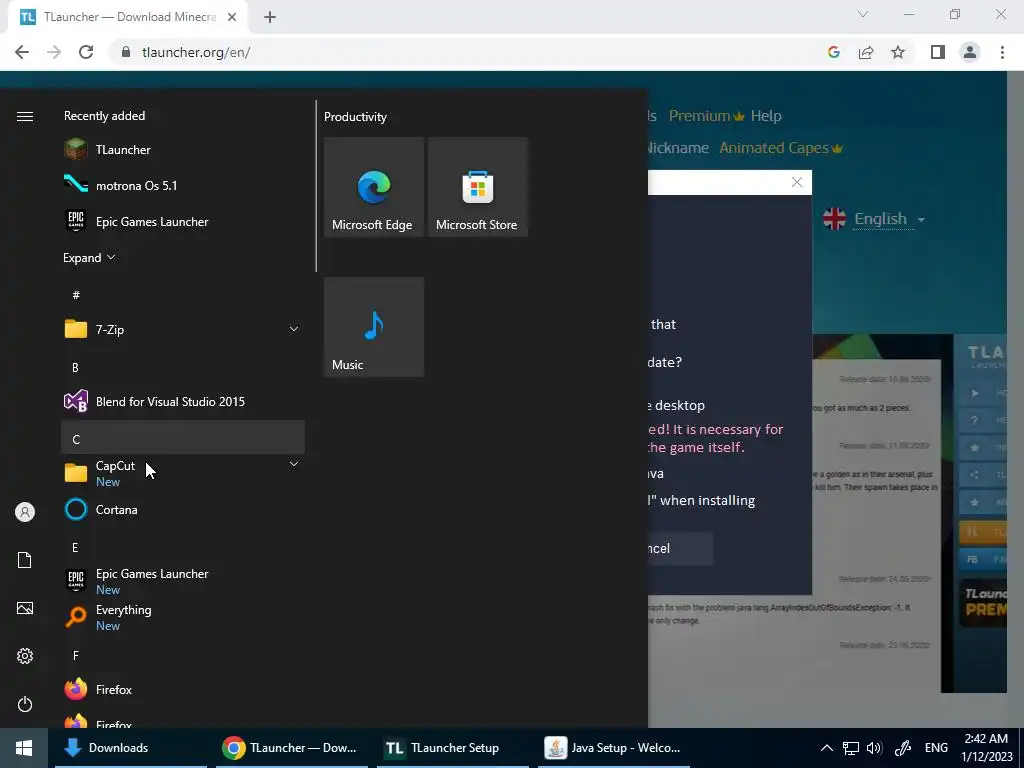Click the # letter header
Image resolution: width=1024 pixels, height=768 pixels.
pyautogui.click(x=183, y=295)
